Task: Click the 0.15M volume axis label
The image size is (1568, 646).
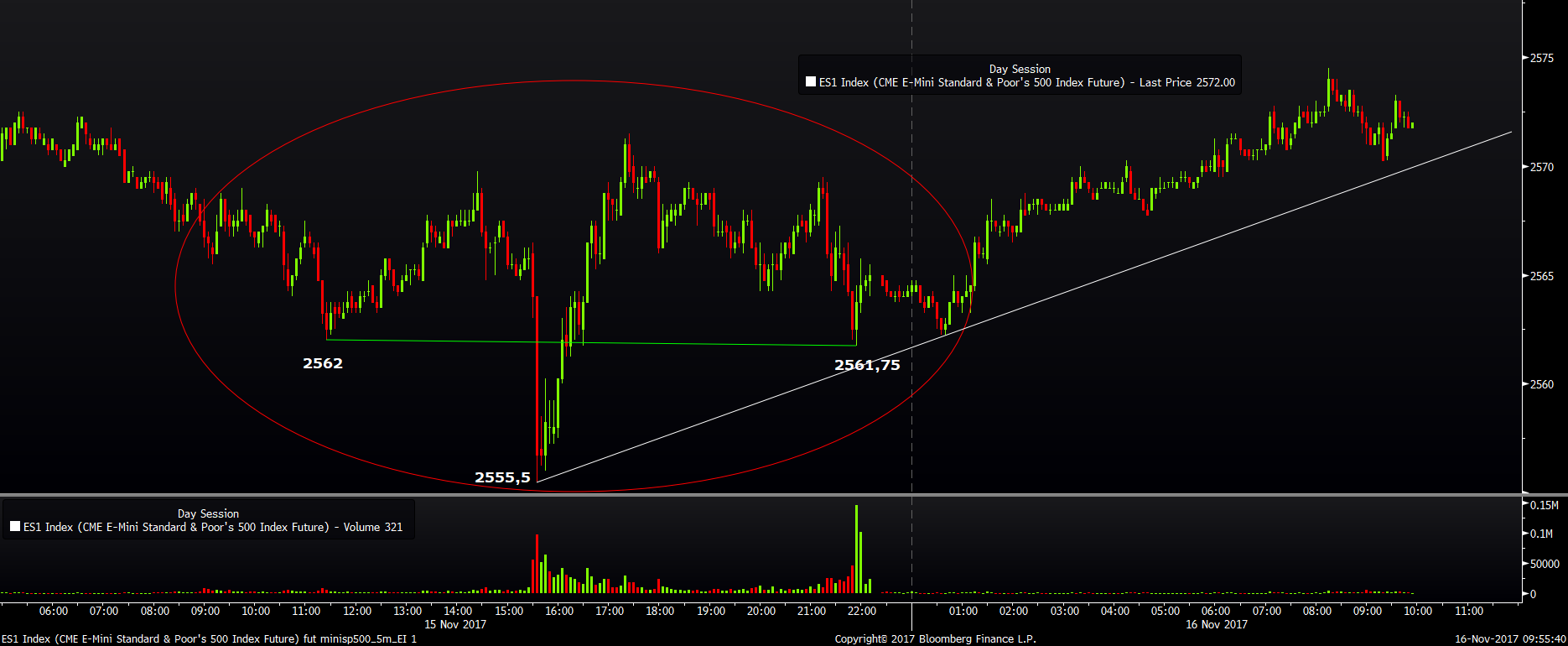Action: click(1545, 505)
